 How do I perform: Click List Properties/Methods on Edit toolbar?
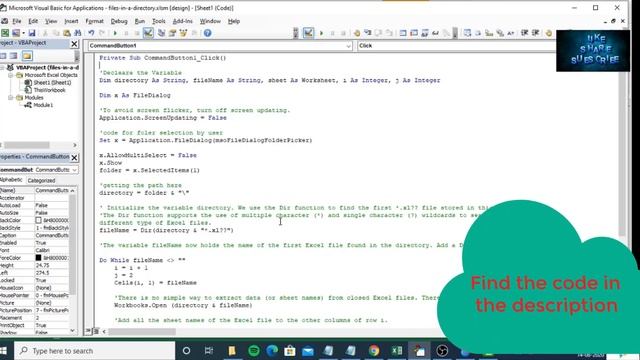467,33
